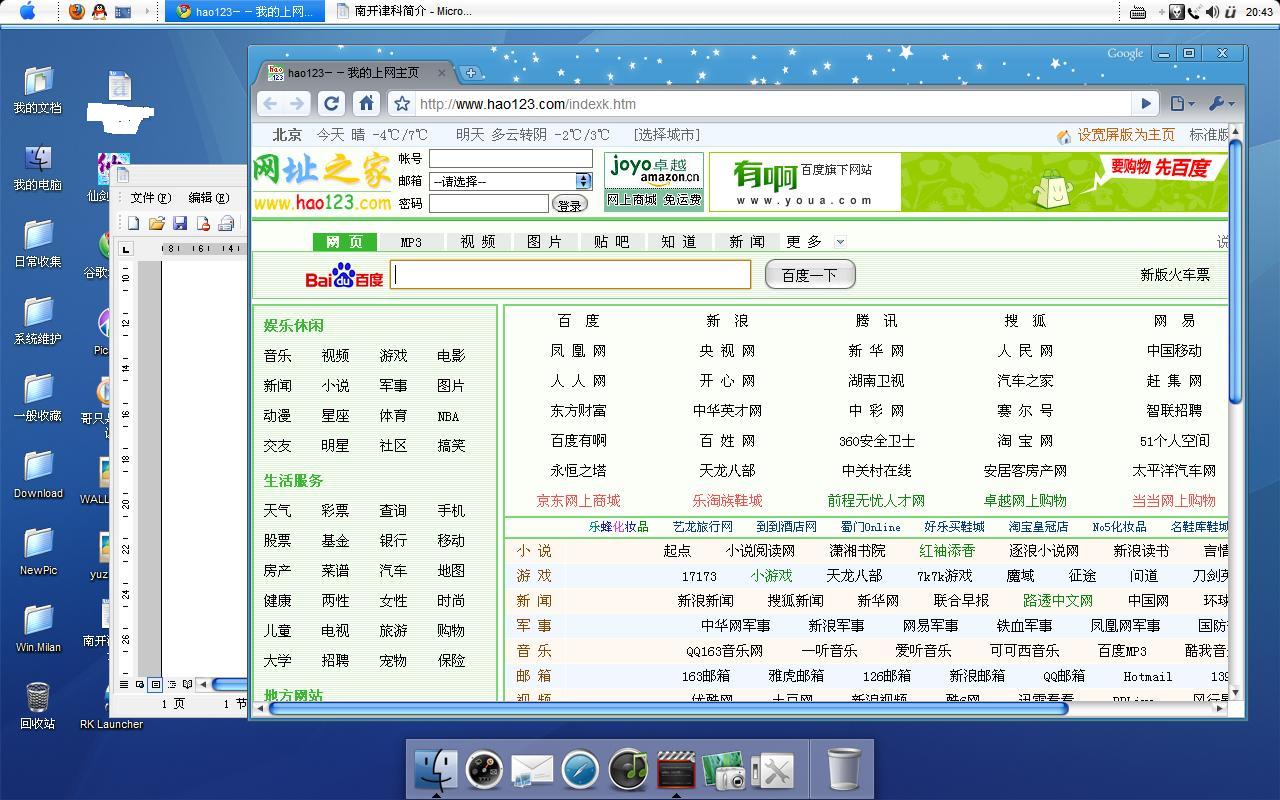Viewport: 1280px width, 800px height.
Task: Open the iTunes music icon in the dock
Action: click(628, 769)
